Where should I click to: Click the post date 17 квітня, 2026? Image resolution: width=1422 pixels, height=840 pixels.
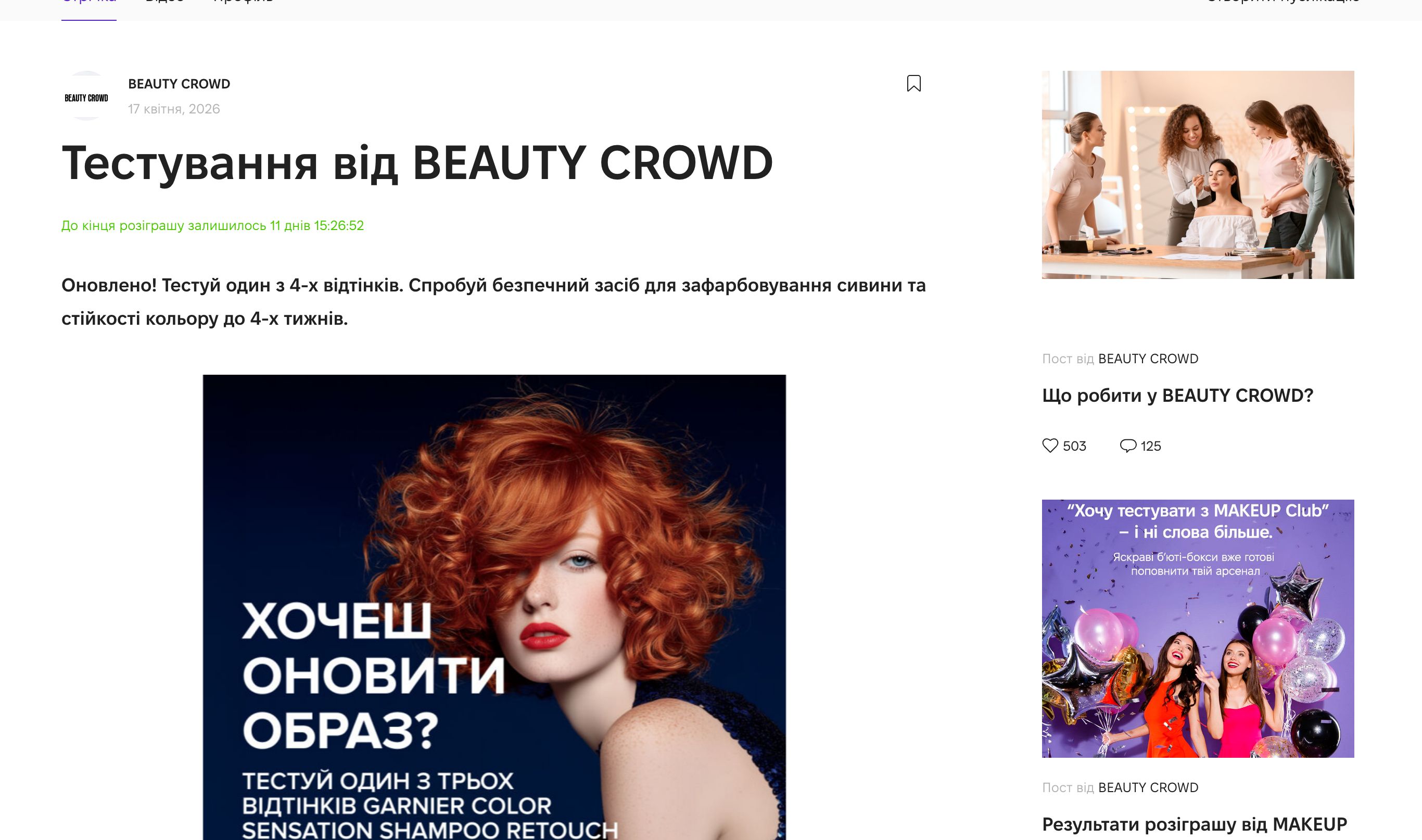[x=175, y=109]
